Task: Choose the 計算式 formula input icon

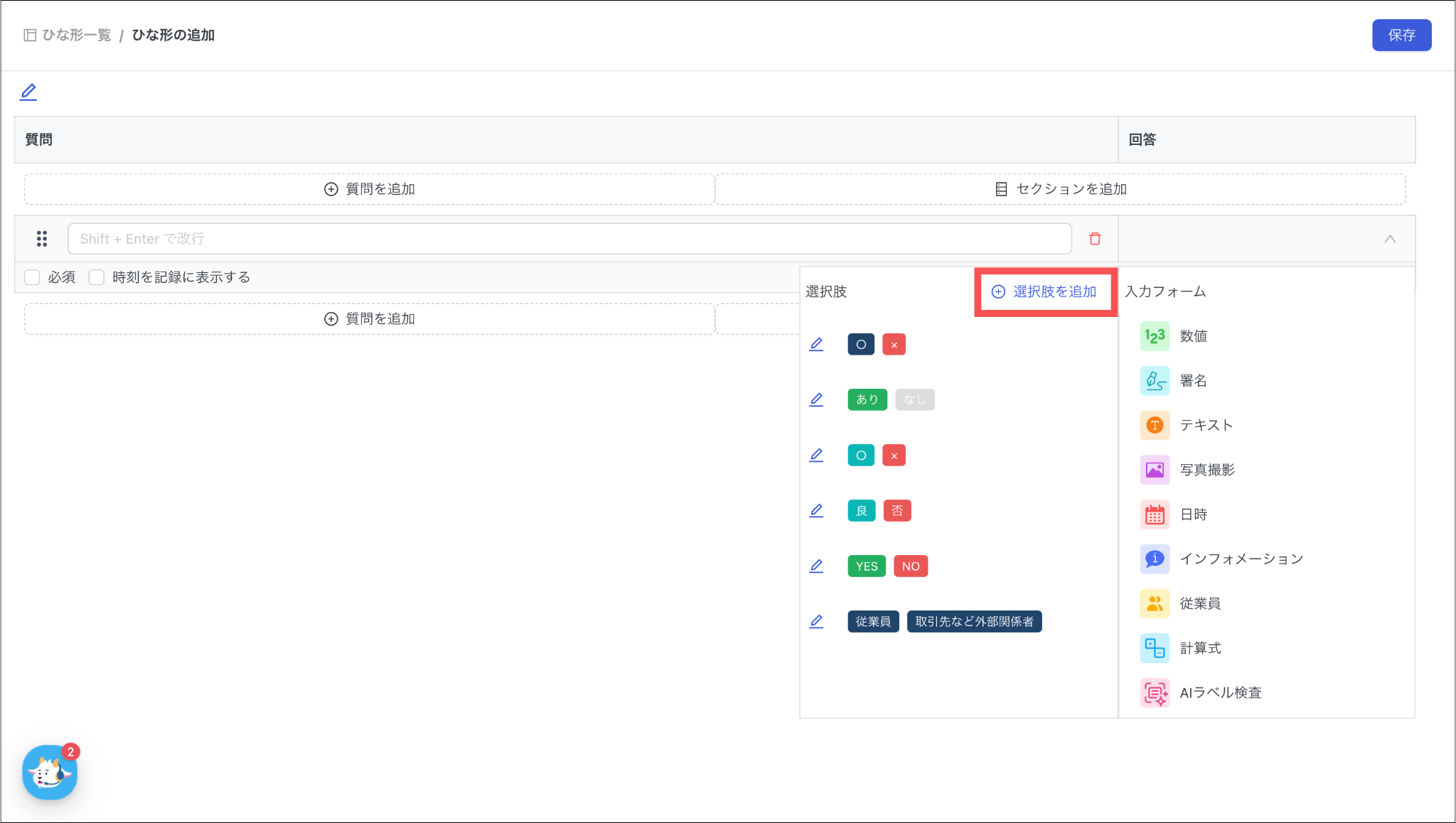Action: (1155, 648)
